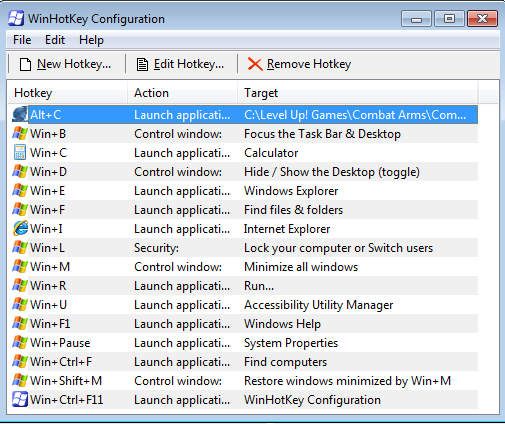This screenshot has width=505, height=424.
Task: Click the Windows flag icon beside Win+M
Action: [20, 267]
